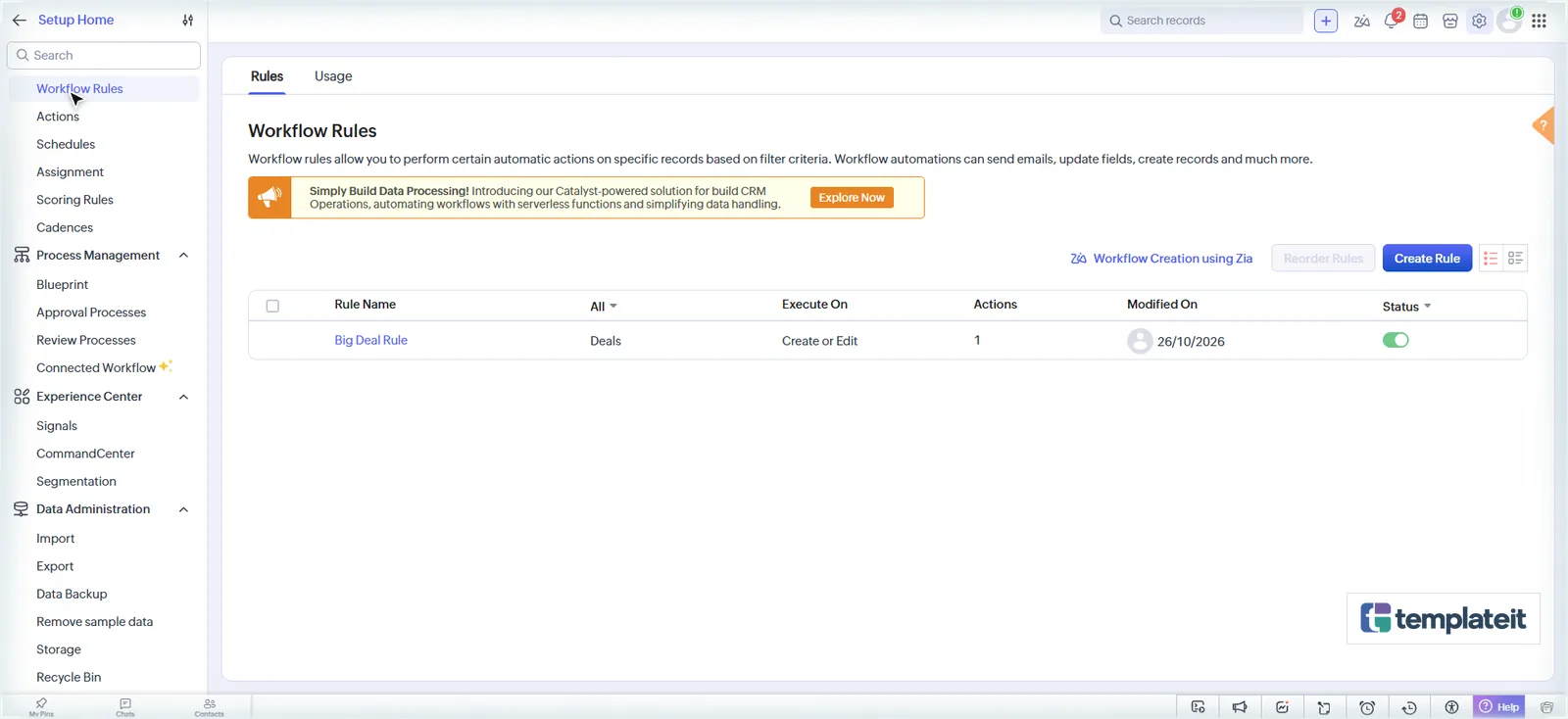
Task: Open the alarm clock reminders icon in the bottom bar
Action: (x=1367, y=707)
